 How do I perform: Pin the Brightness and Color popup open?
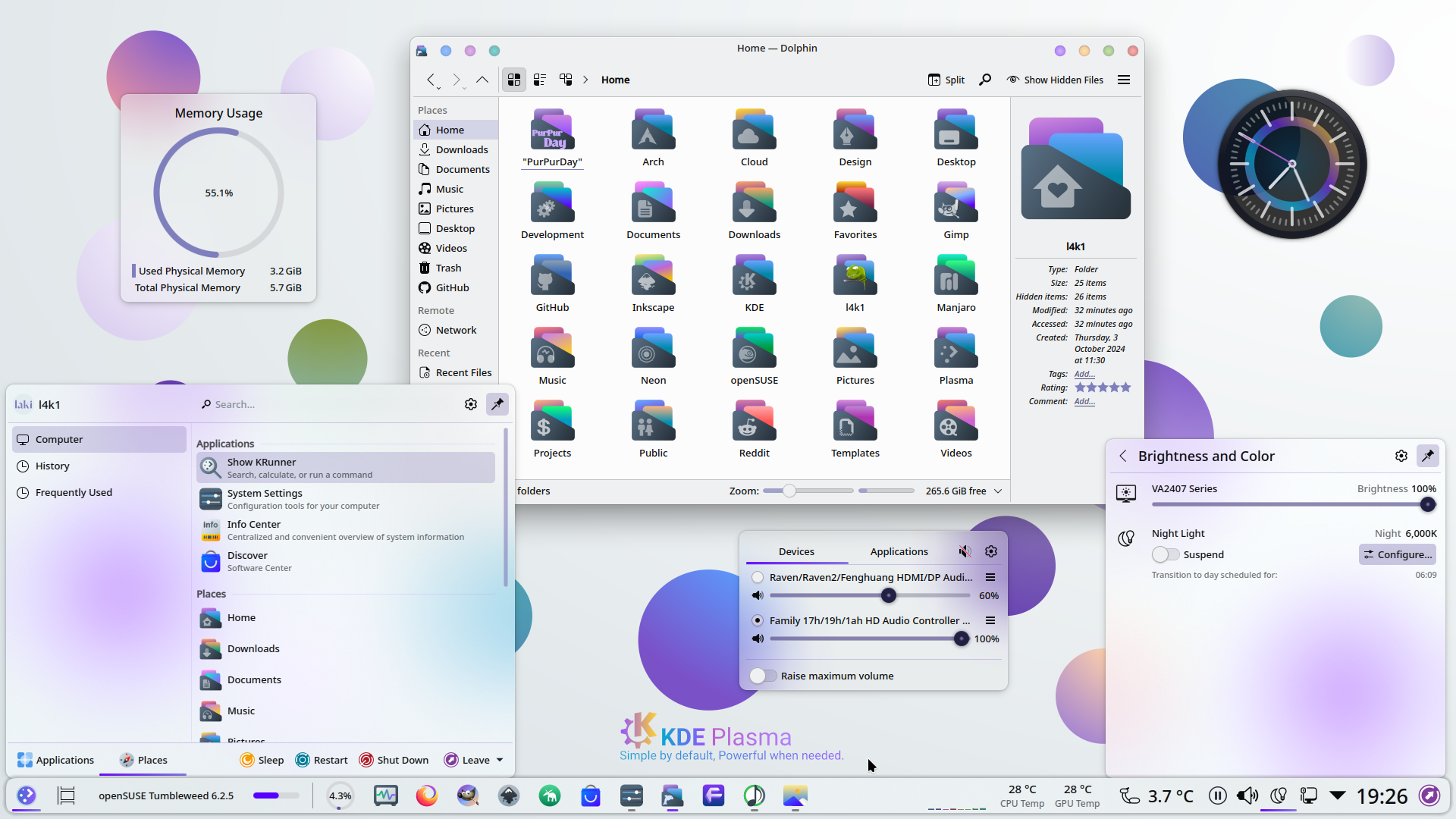pyautogui.click(x=1428, y=456)
